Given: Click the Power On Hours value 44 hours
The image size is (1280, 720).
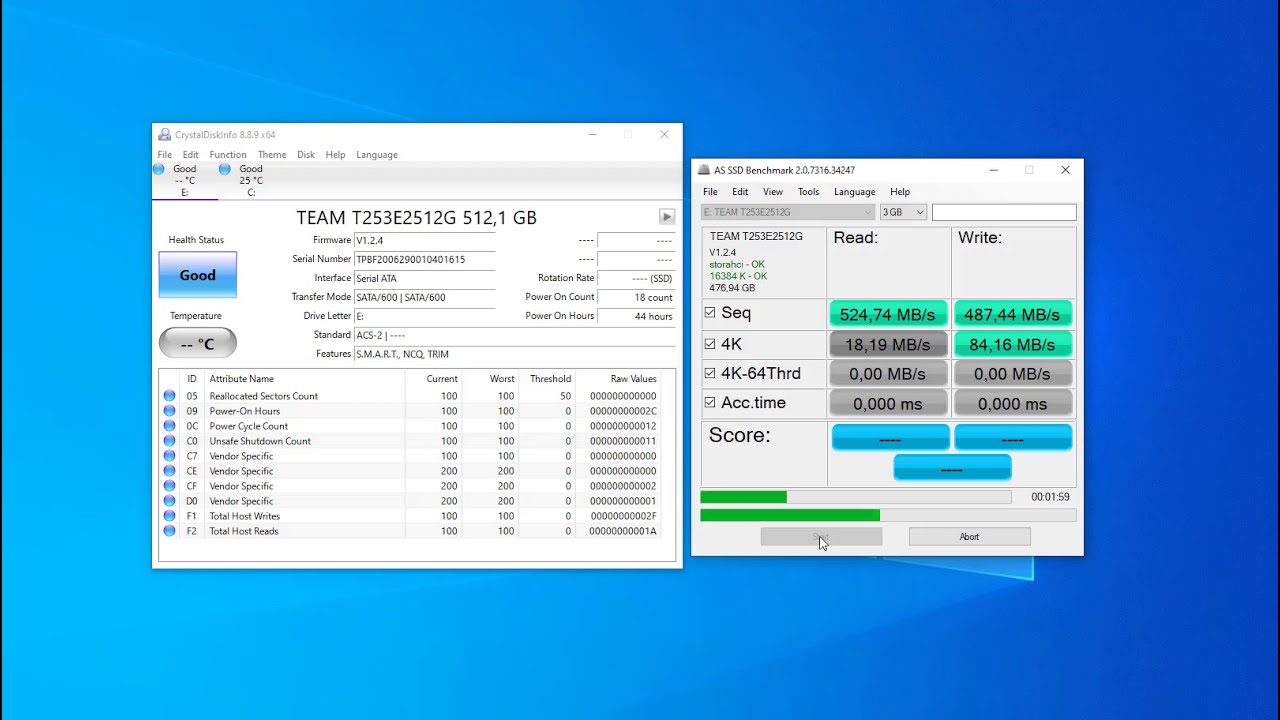Looking at the screenshot, I should click(x=636, y=316).
